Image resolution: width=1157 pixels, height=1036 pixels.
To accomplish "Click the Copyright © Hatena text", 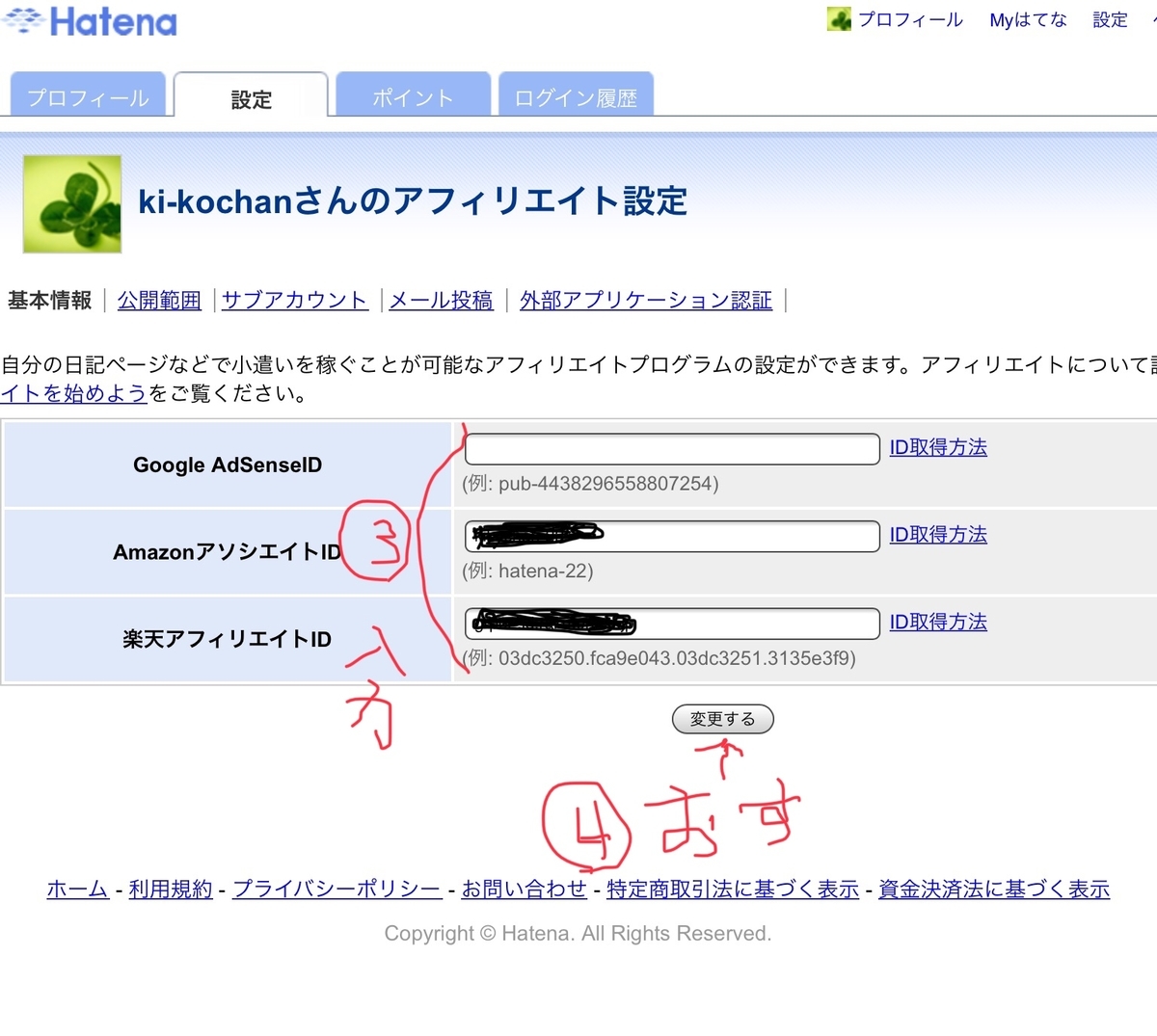I will point(578,934).
